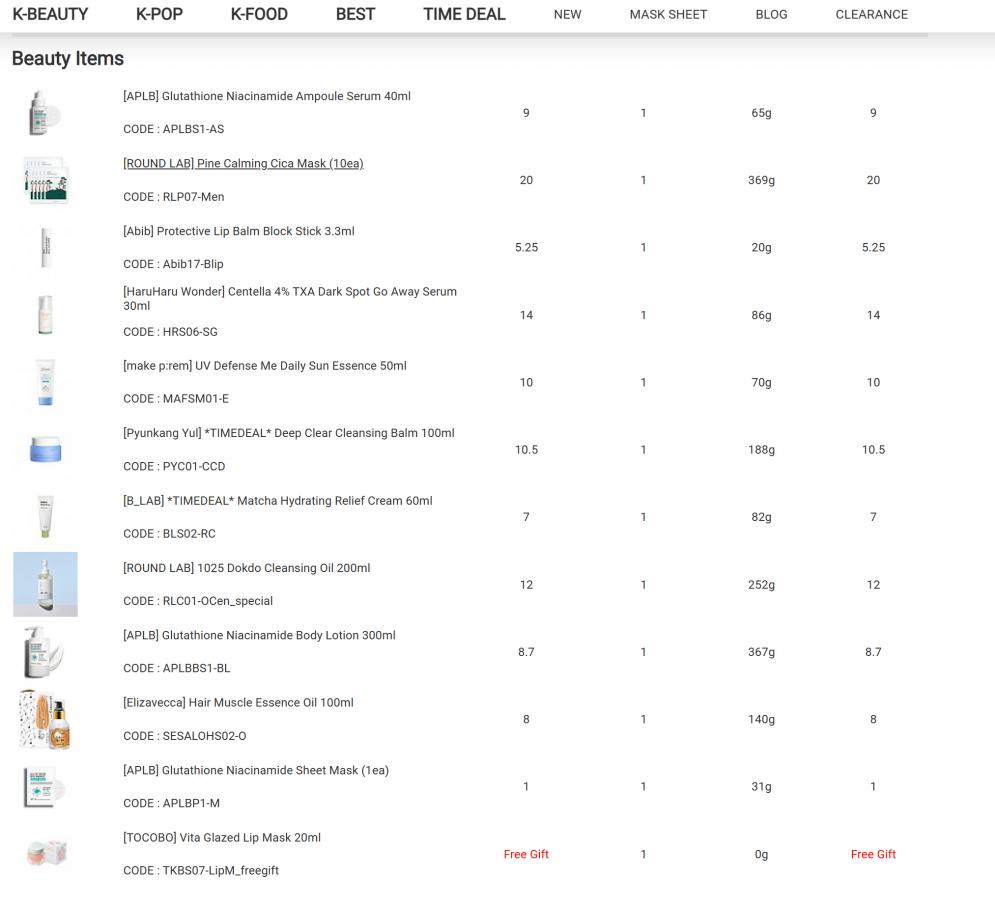
Task: Open the BEST category
Action: click(x=355, y=14)
